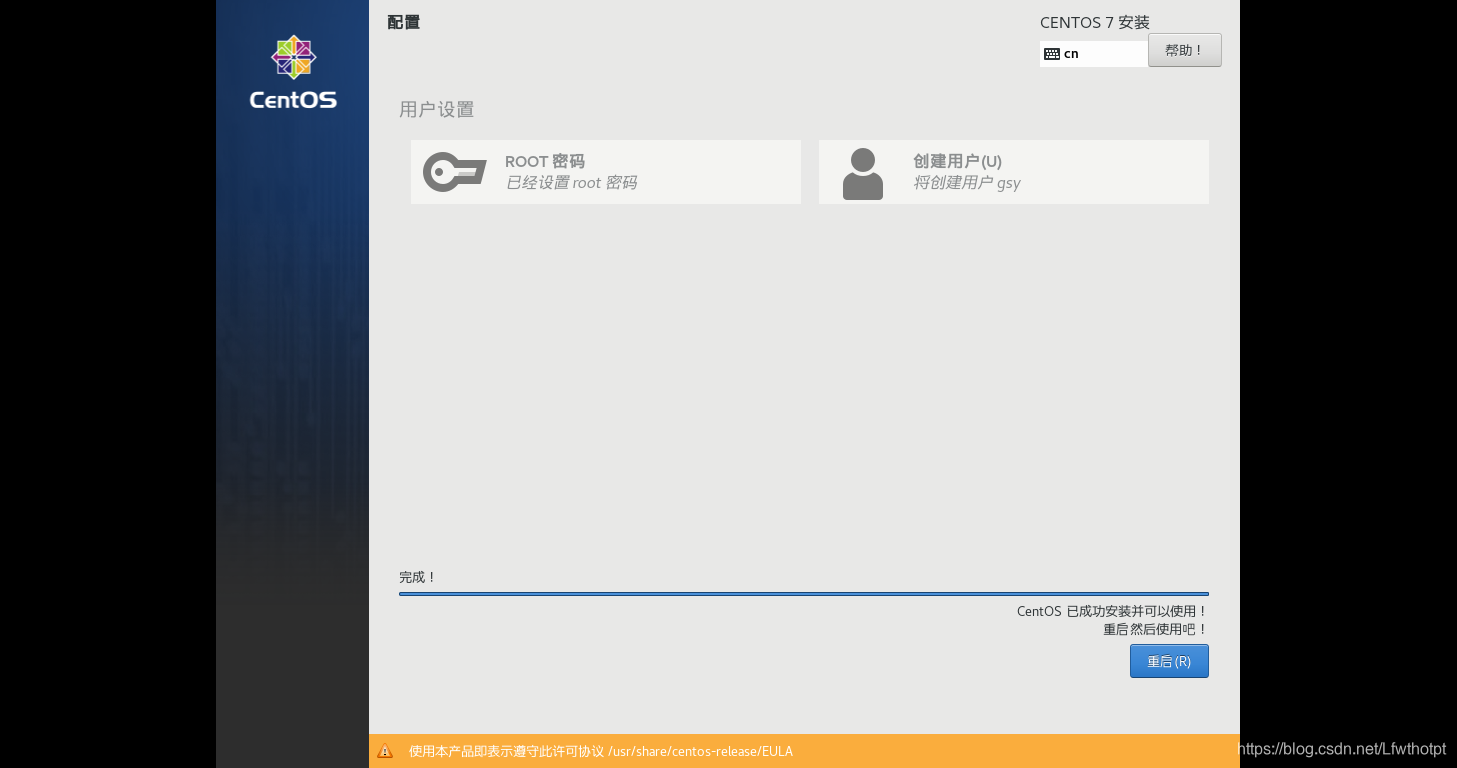Select the cn keyboard layout indicator
The image size is (1457, 768).
[x=1094, y=54]
